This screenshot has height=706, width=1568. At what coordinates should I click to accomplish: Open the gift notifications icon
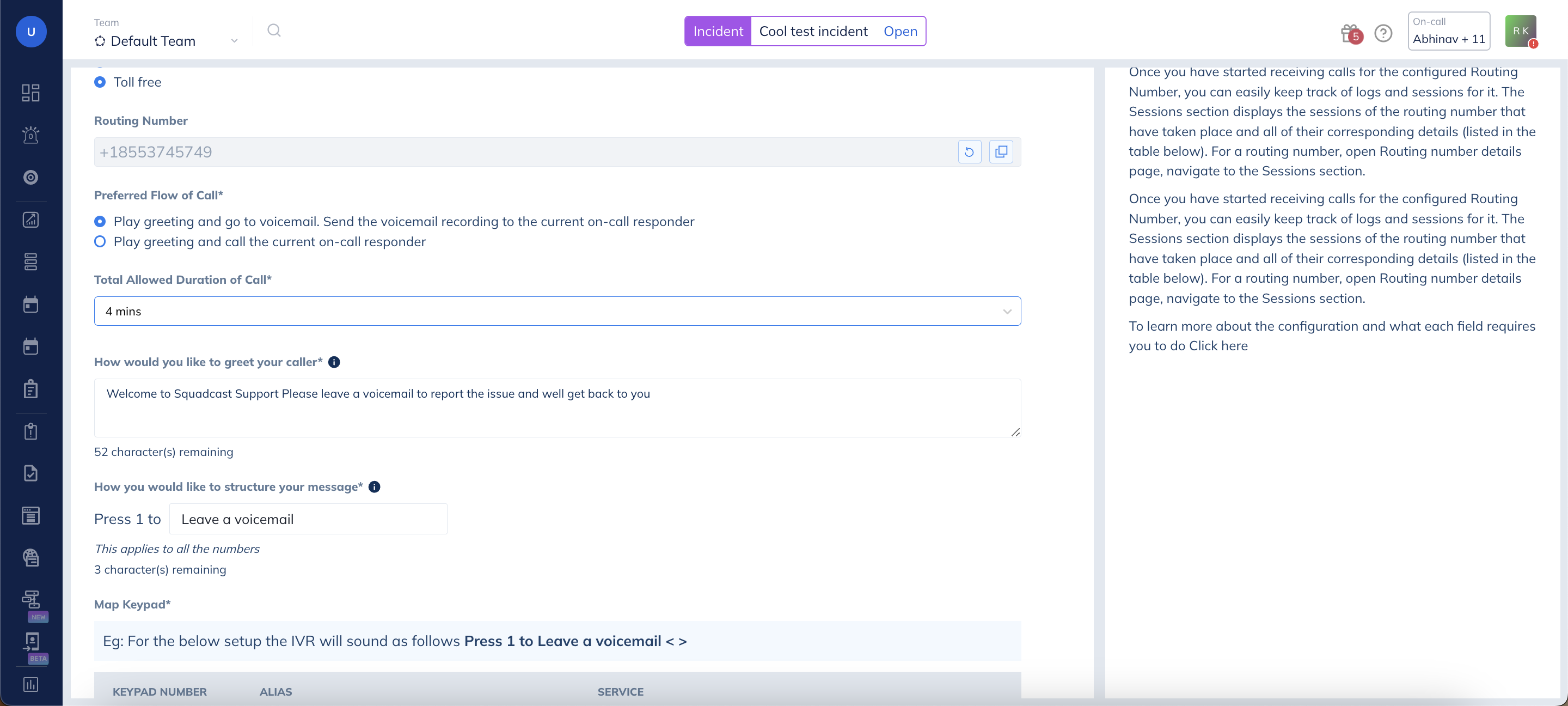click(x=1349, y=33)
